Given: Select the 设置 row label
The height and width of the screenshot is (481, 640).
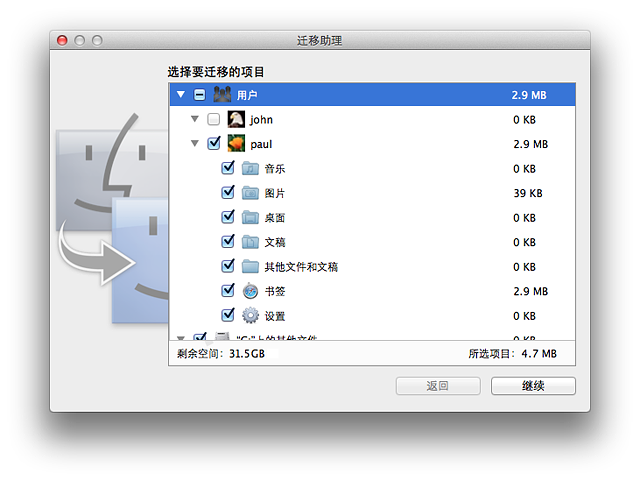Looking at the screenshot, I should point(275,316).
